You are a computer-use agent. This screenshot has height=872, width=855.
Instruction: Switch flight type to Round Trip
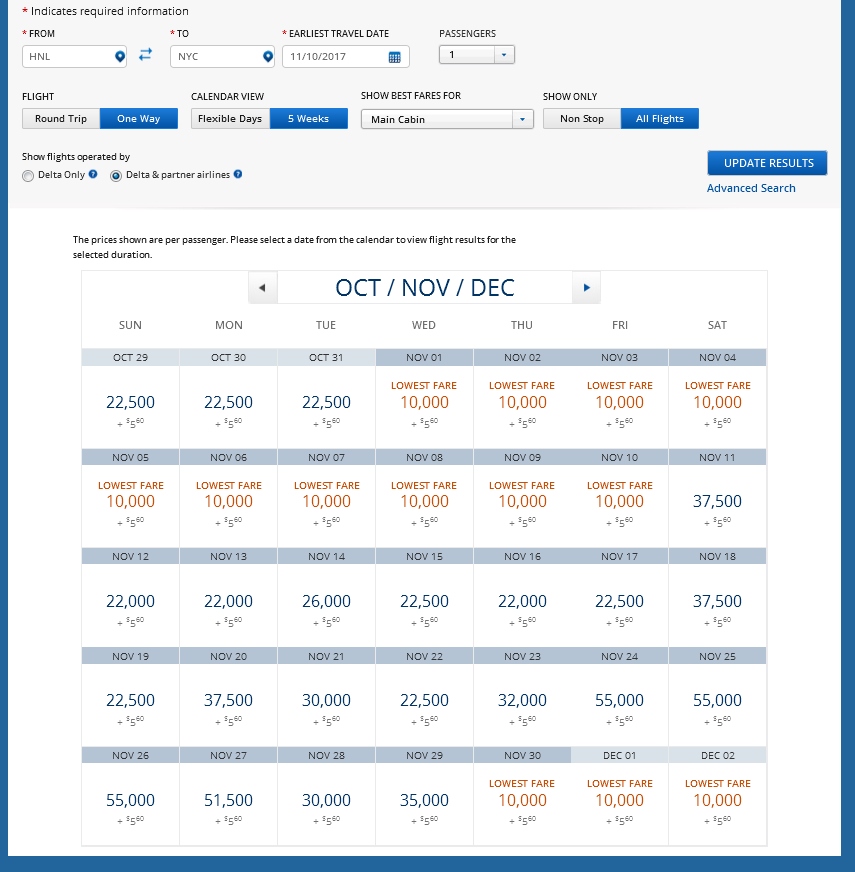(x=60, y=118)
